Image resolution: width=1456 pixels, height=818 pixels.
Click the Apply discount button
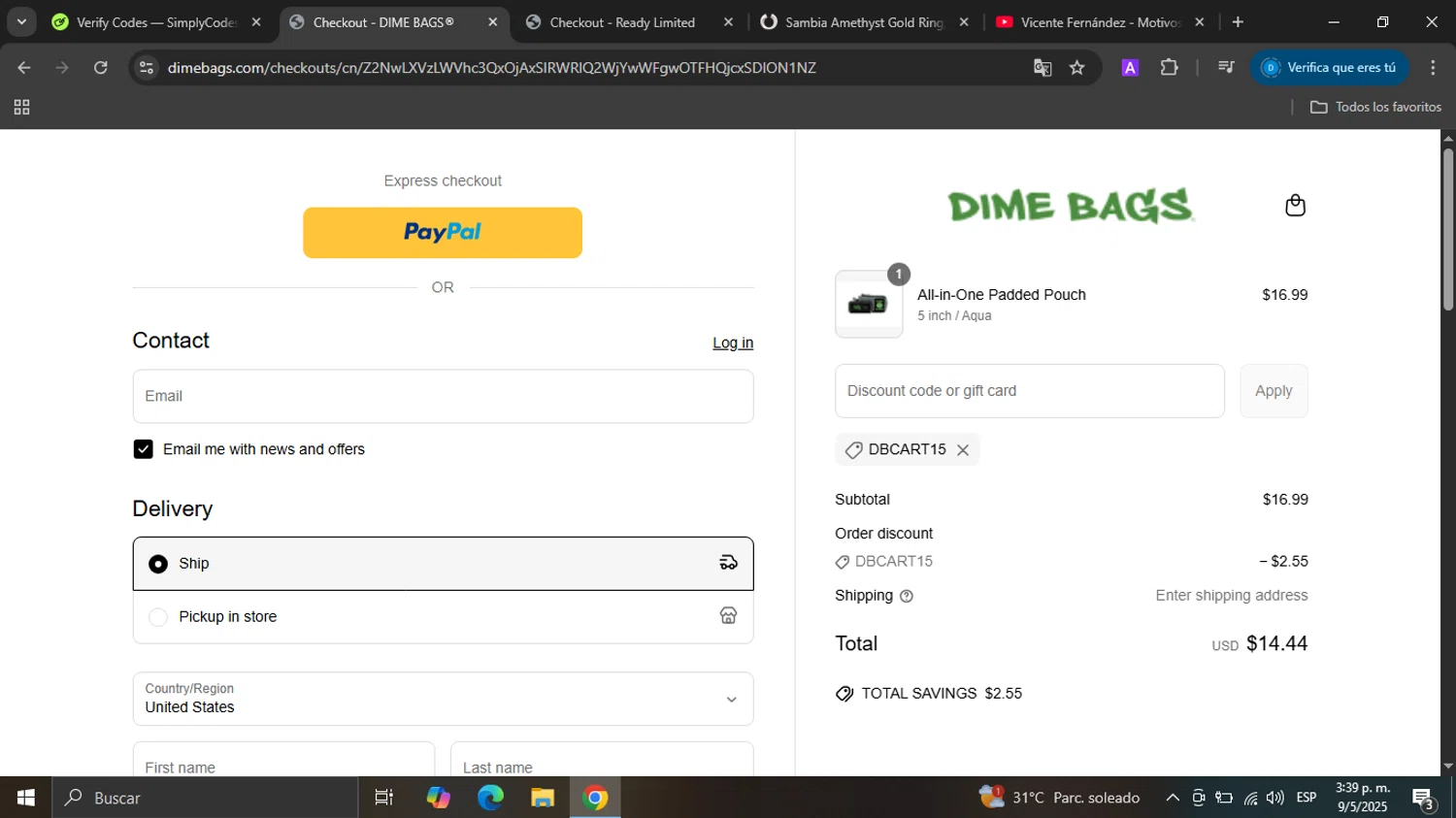pyautogui.click(x=1274, y=391)
